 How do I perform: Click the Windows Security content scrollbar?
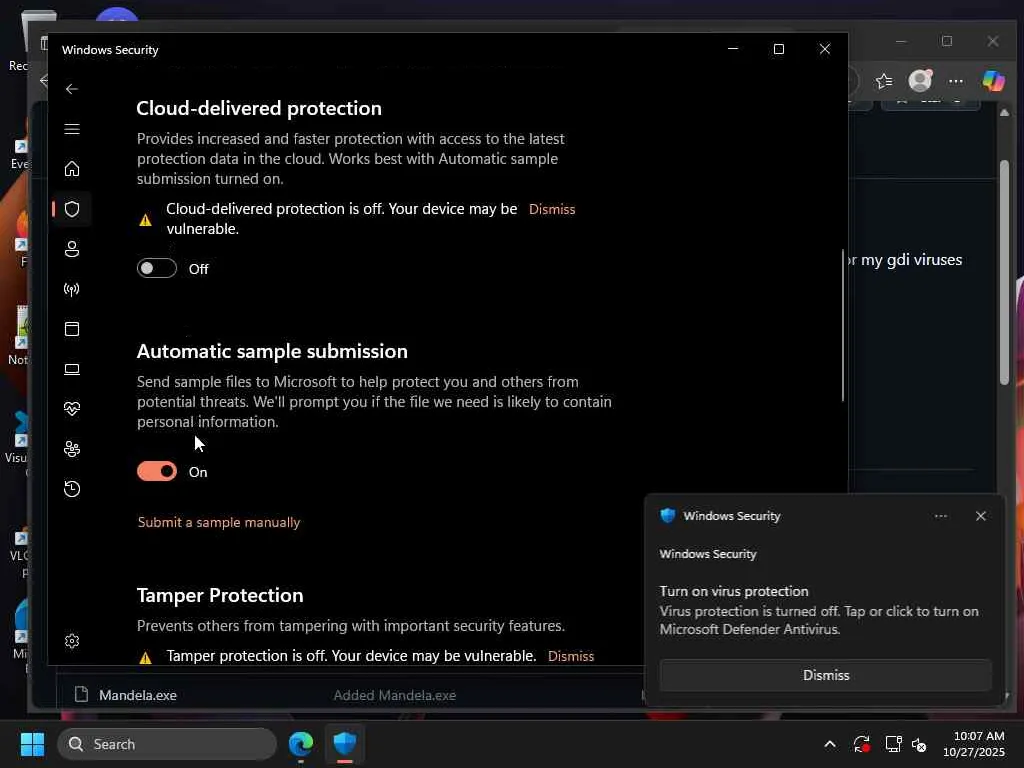842,325
